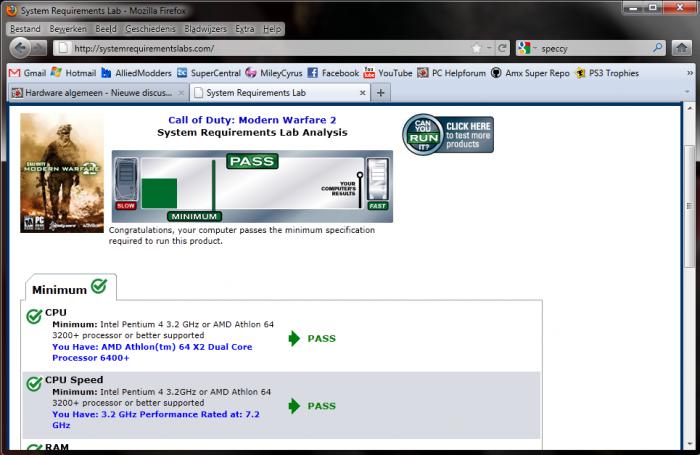700x455 pixels.
Task: Open a new tab with plus button
Action: coord(380,92)
